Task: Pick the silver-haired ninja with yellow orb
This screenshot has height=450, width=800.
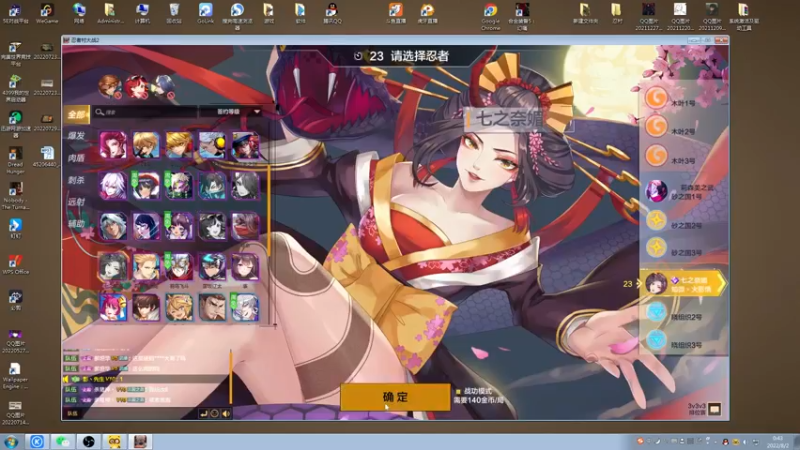Action: [x=212, y=145]
